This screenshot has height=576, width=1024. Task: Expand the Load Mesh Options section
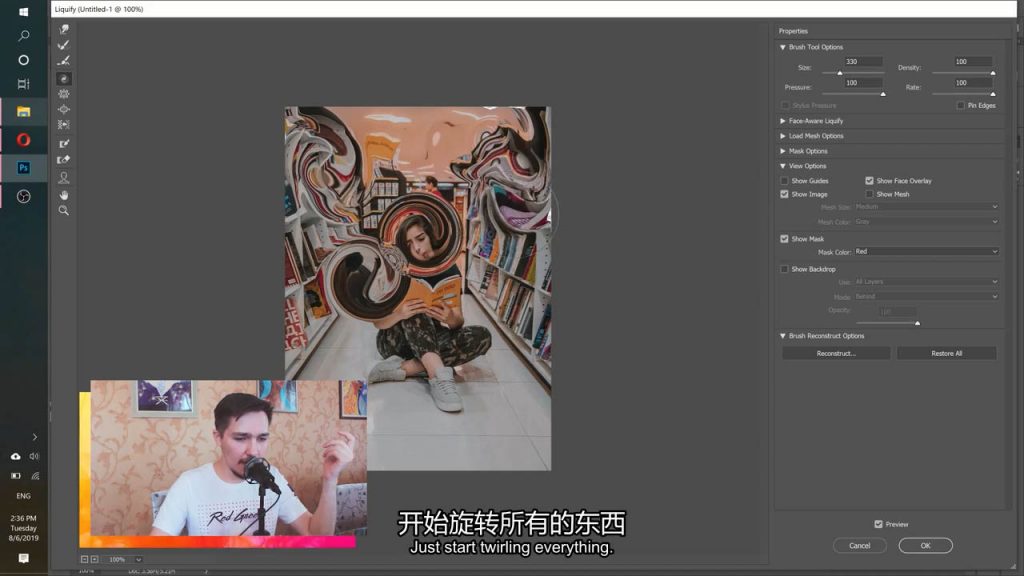[x=782, y=136]
